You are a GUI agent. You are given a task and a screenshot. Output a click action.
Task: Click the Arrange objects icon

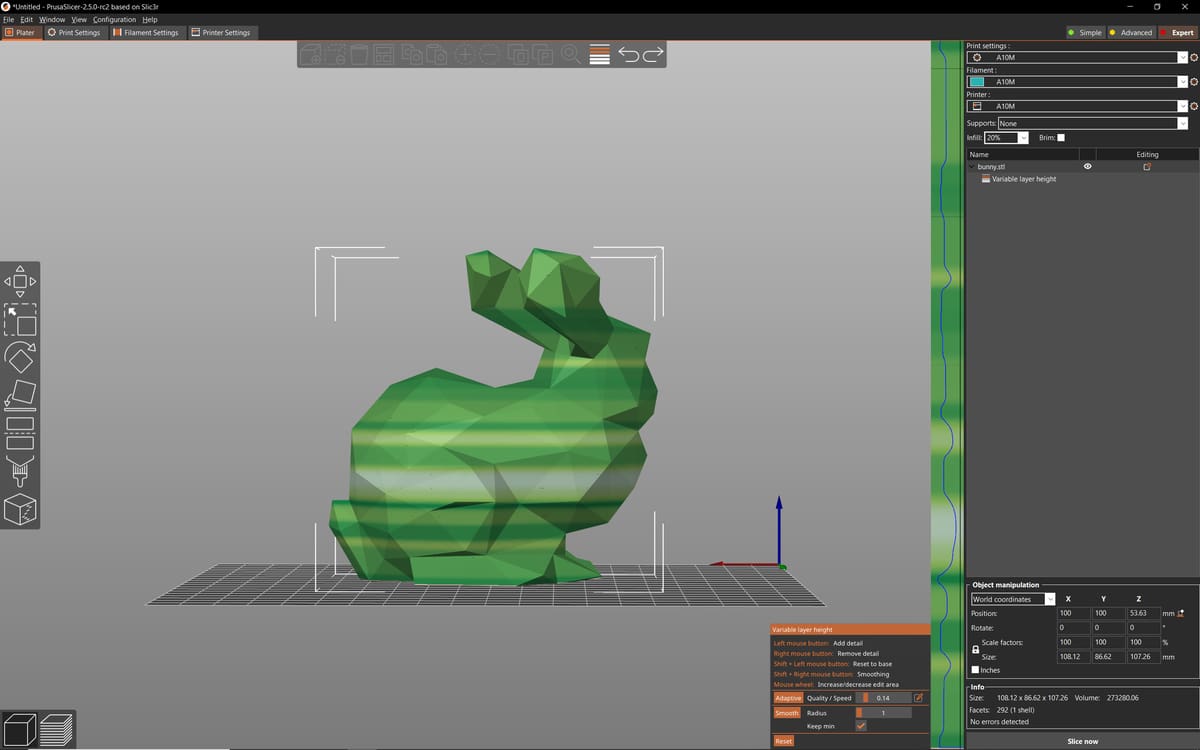pos(382,54)
